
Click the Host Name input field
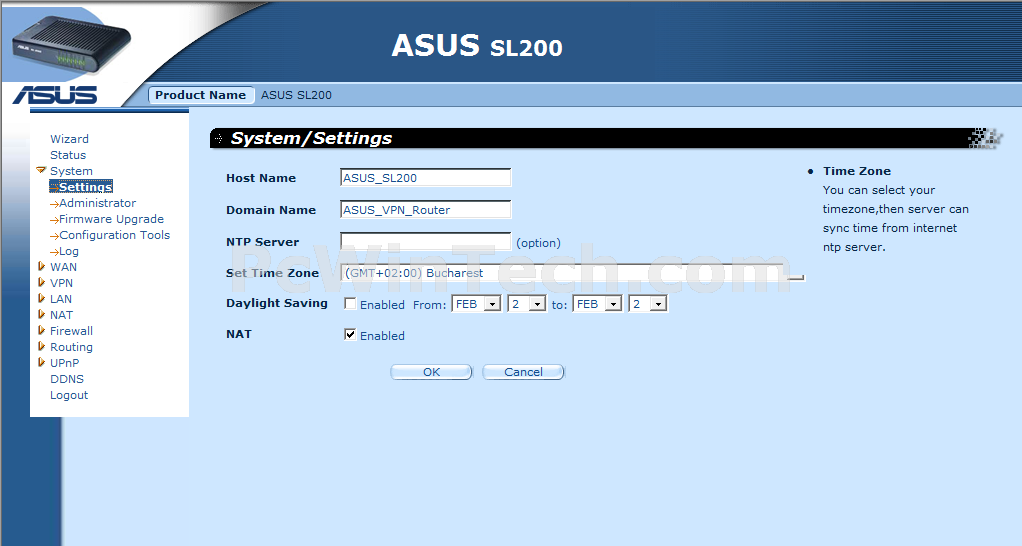pos(426,178)
